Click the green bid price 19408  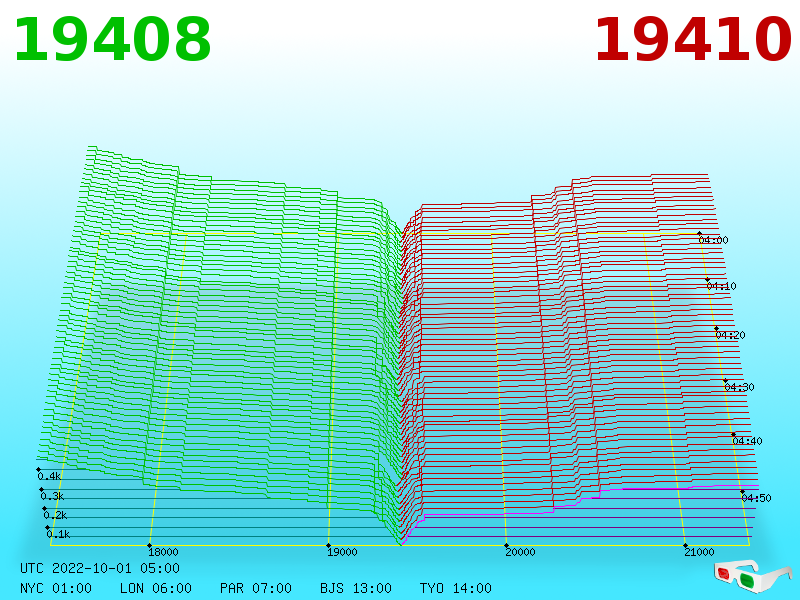point(112,40)
